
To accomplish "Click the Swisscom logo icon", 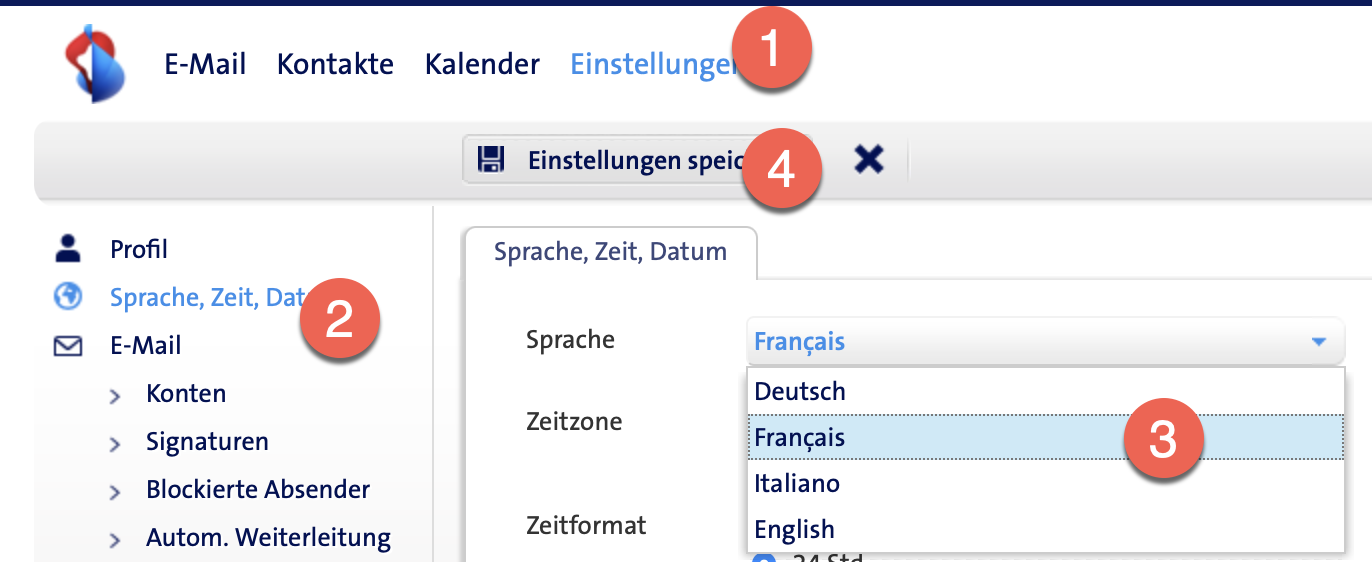I will pyautogui.click(x=93, y=63).
